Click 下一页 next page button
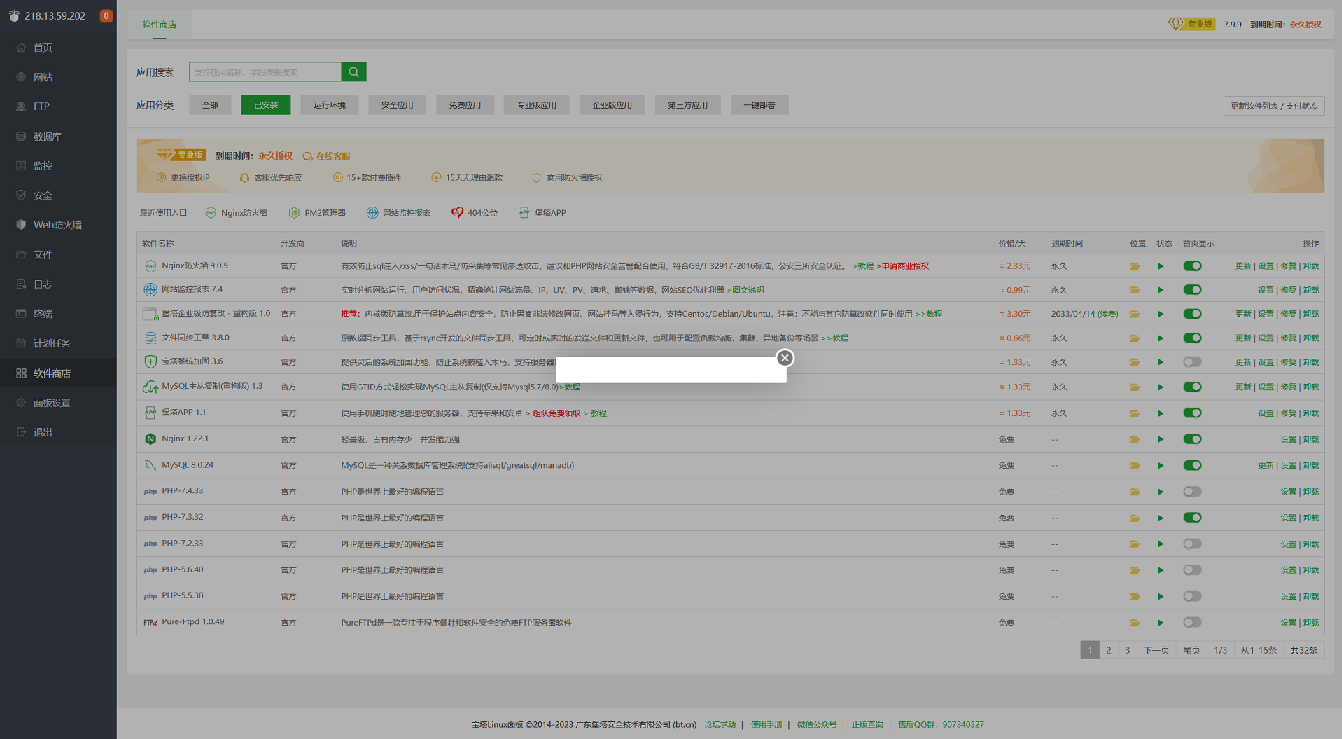Image resolution: width=1342 pixels, height=739 pixels. point(1156,650)
